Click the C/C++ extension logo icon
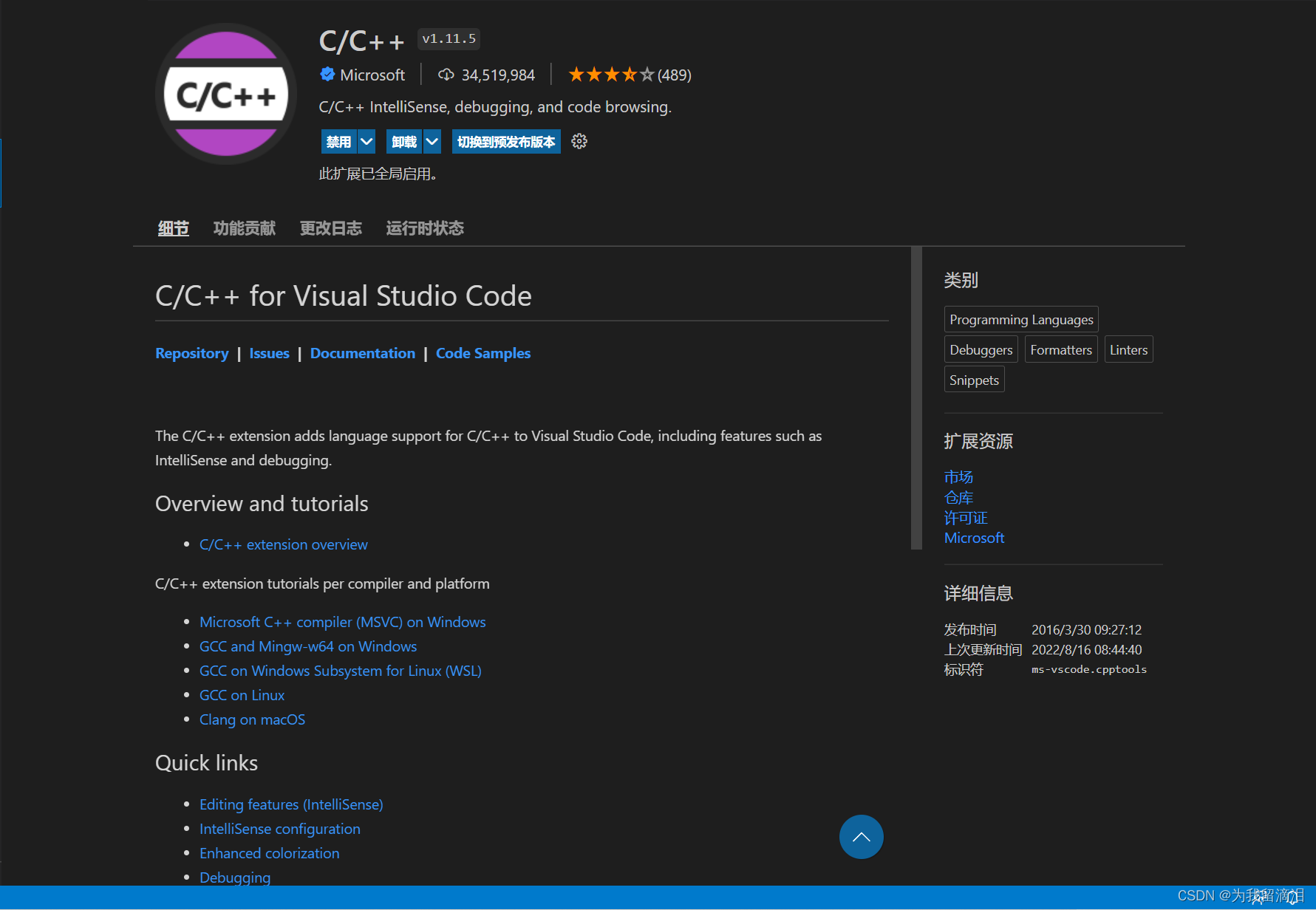 click(226, 94)
